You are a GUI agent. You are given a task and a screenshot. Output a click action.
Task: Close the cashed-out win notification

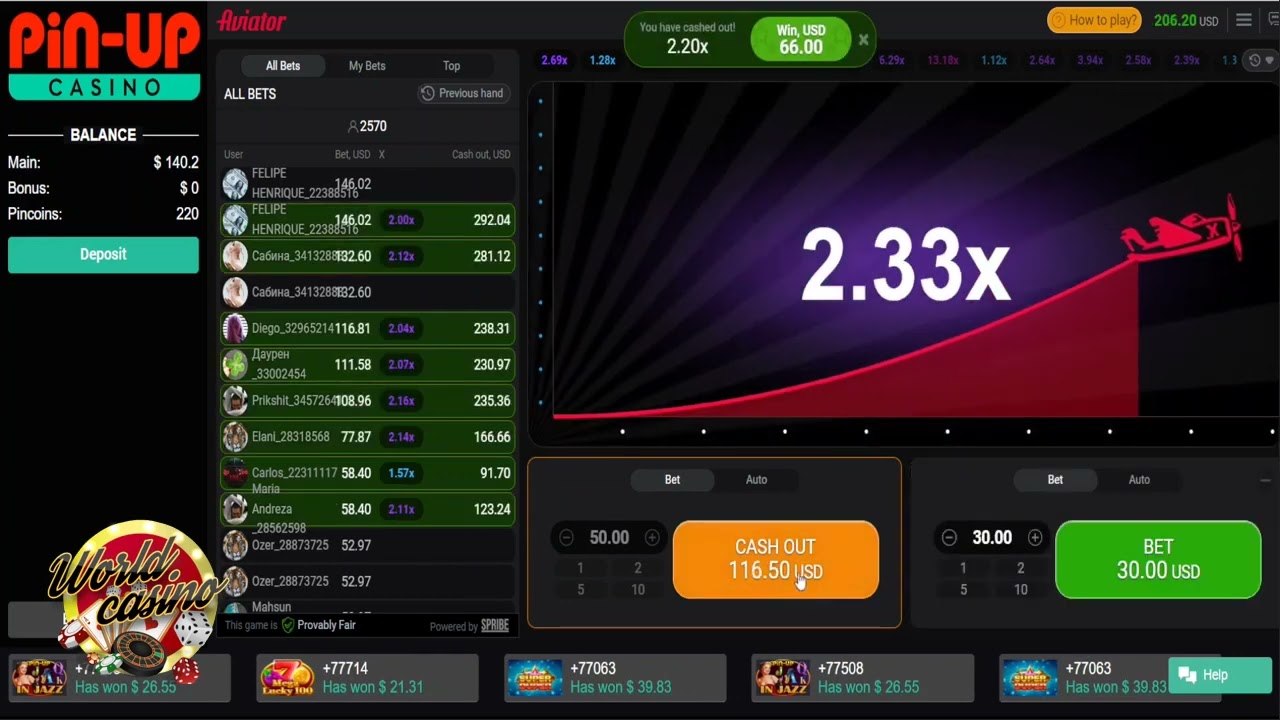coord(863,40)
